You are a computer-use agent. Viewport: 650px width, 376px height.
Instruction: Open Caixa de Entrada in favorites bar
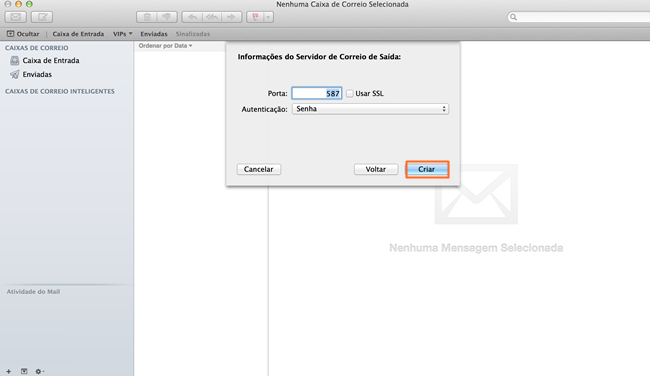(x=78, y=34)
